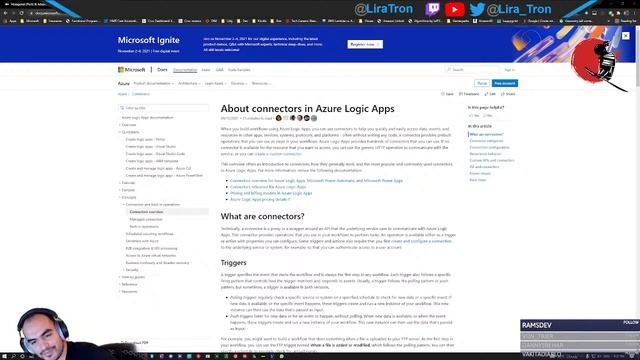Jump to Connection configuration section
Viewport: 640px width, 360px height.
click(489, 147)
